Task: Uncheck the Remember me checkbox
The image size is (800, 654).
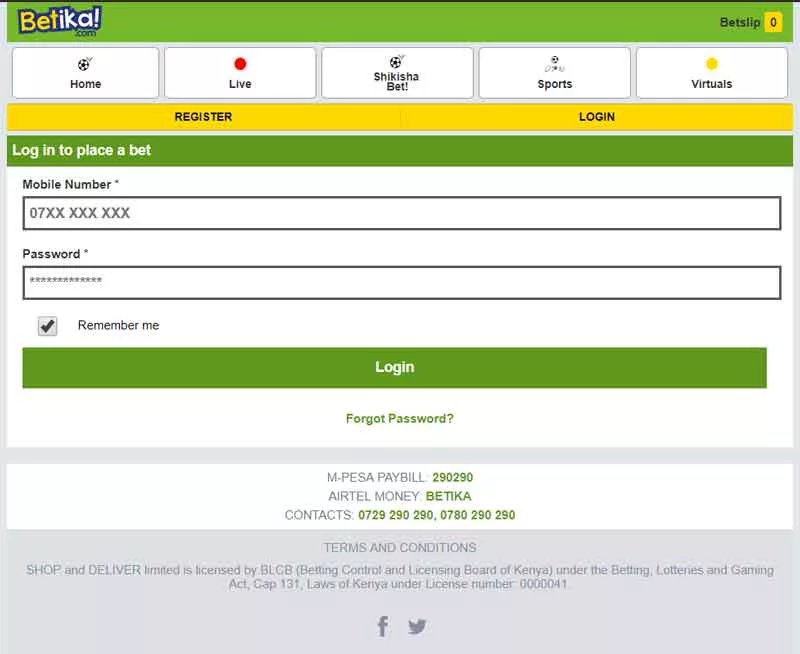Action: [x=47, y=326]
